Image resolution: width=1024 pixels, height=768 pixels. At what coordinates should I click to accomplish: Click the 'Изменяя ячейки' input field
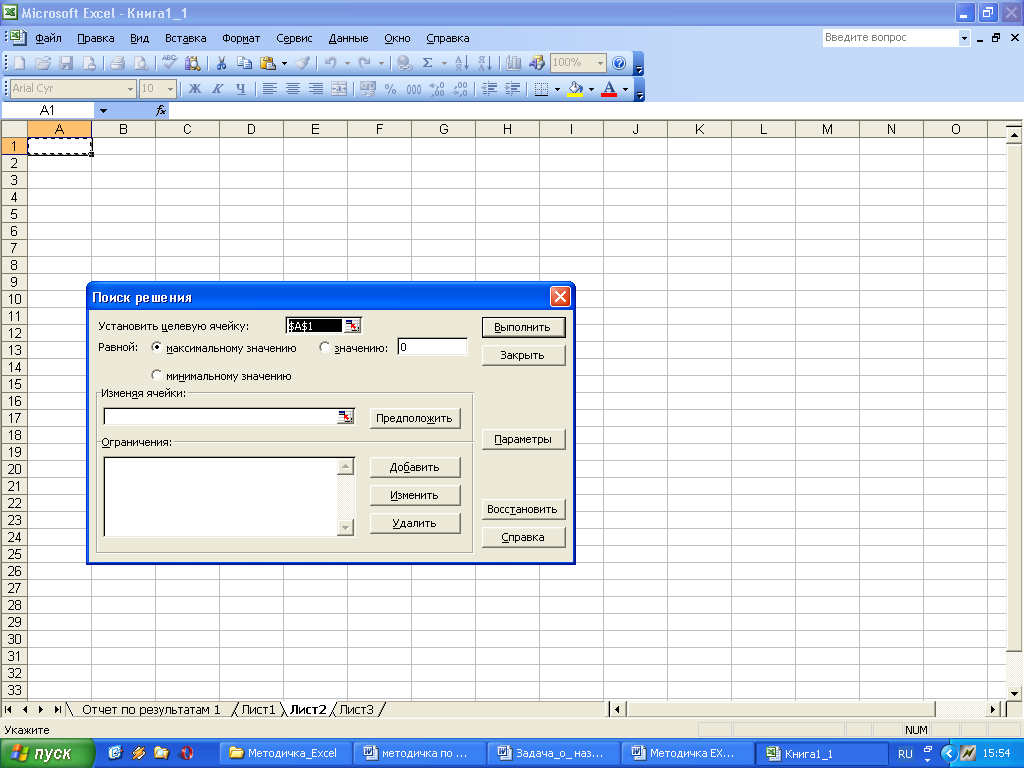221,417
